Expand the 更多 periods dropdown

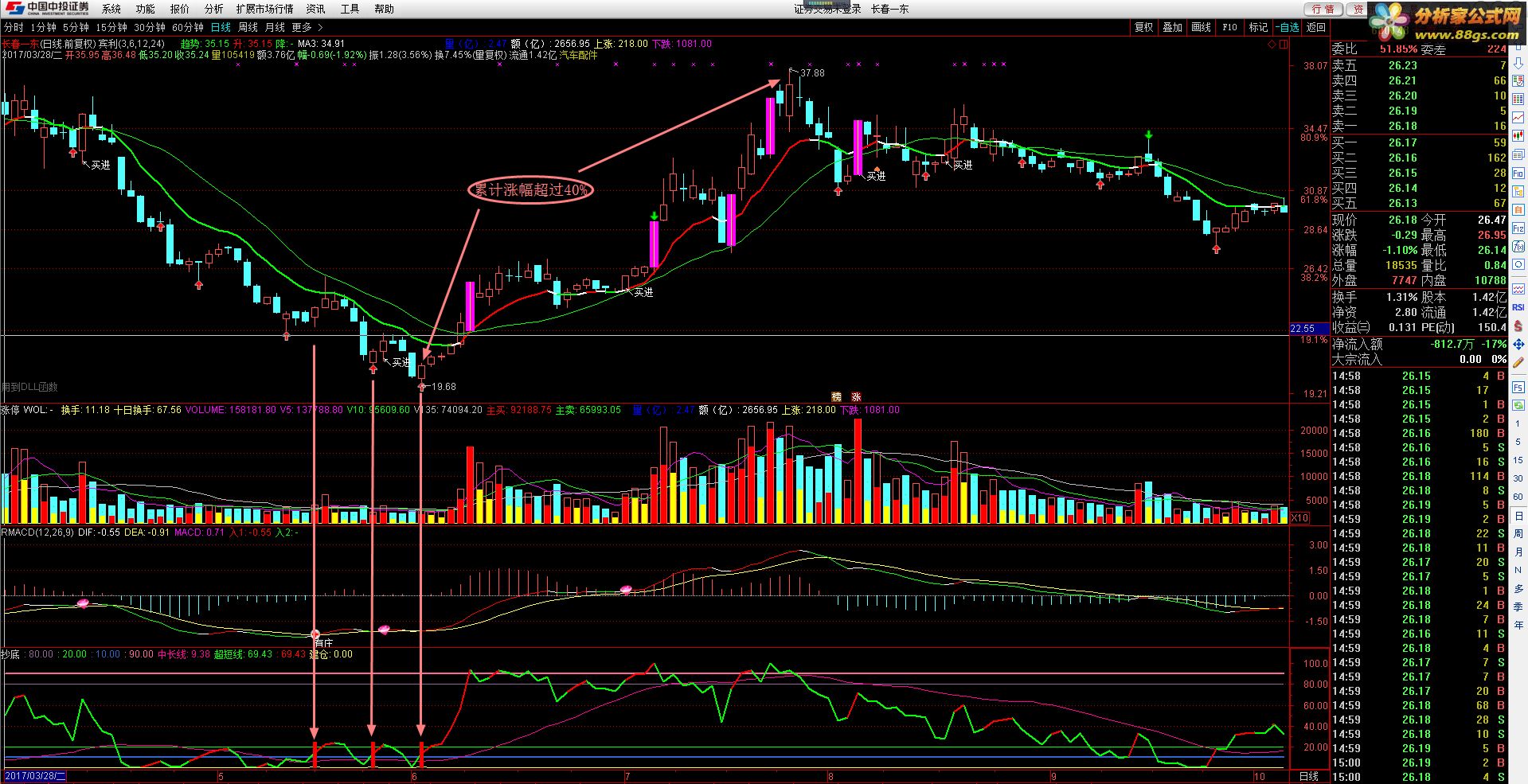click(x=307, y=27)
